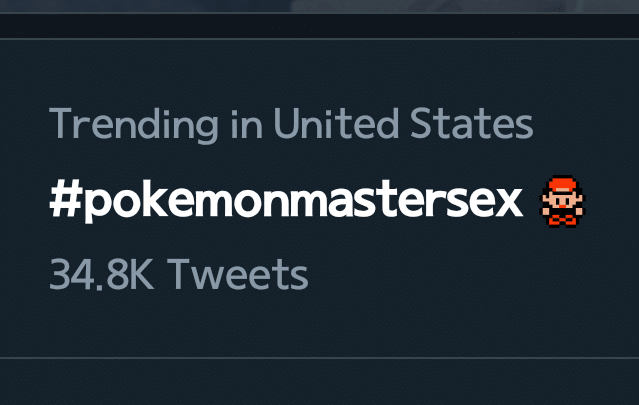639x405 pixels.
Task: Click the hash symbol of the trending tag
Action: coord(64,203)
